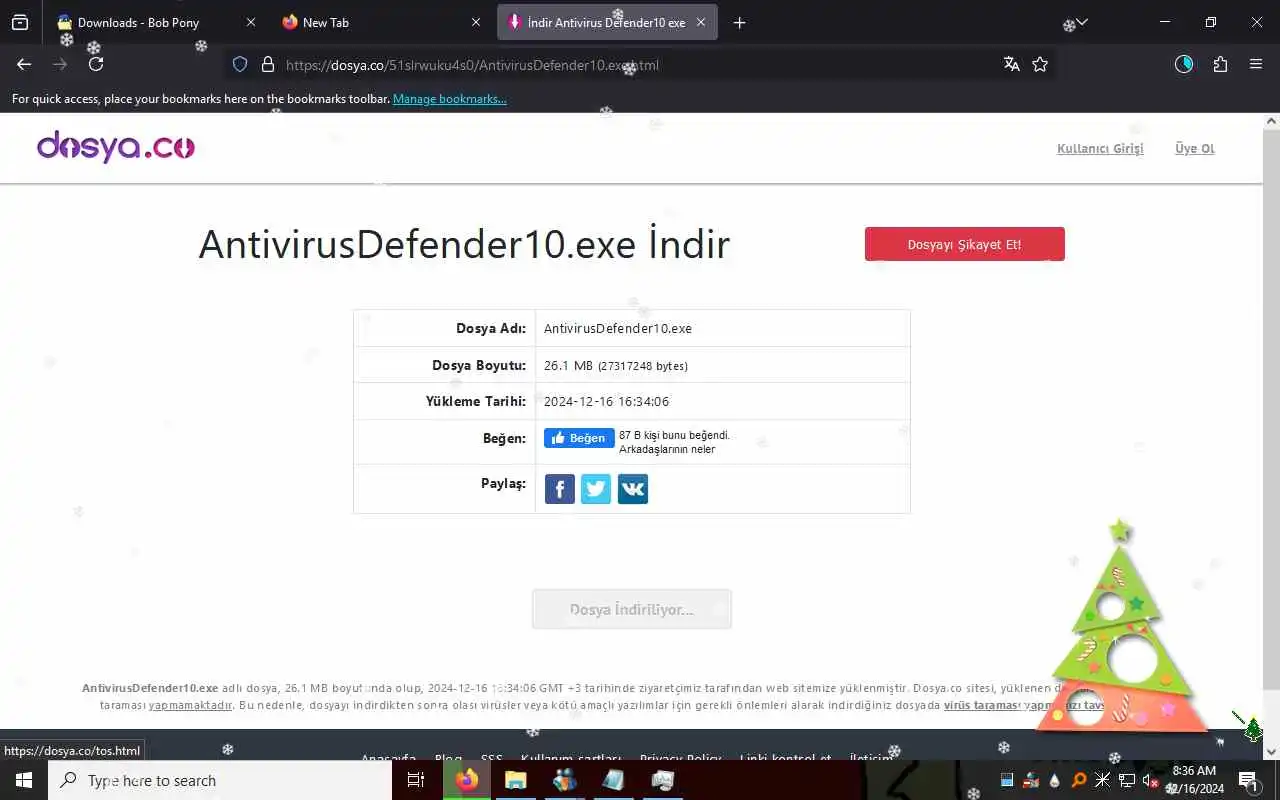Share on VK with the VK icon
Screen dimensions: 1280x800
tap(633, 489)
